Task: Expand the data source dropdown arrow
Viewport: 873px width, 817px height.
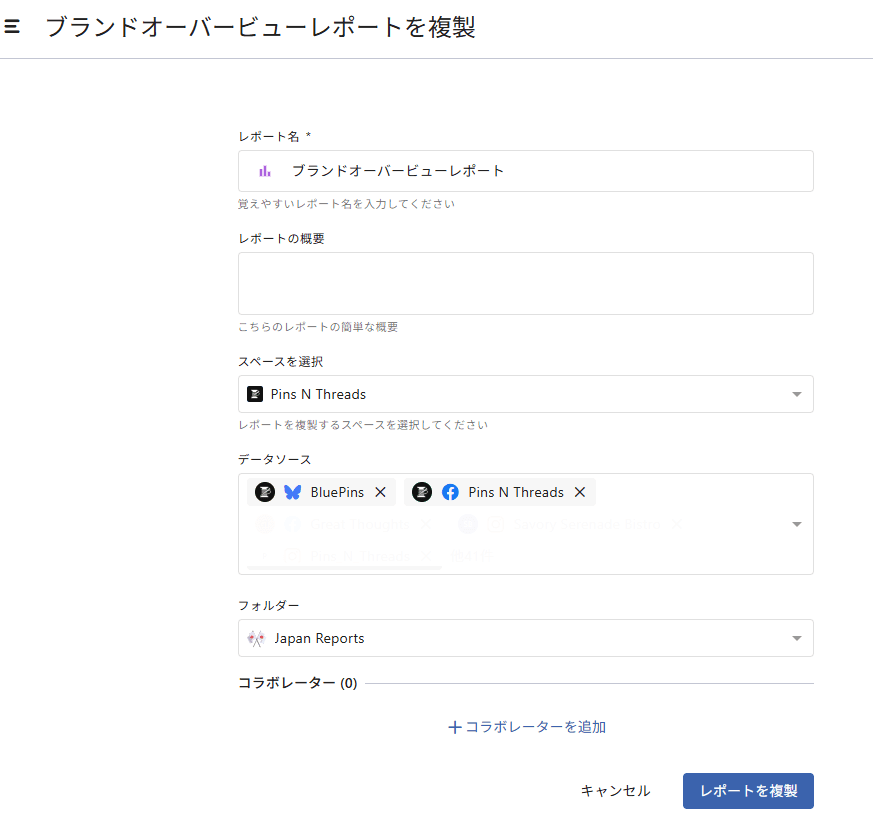Action: pyautogui.click(x=797, y=524)
